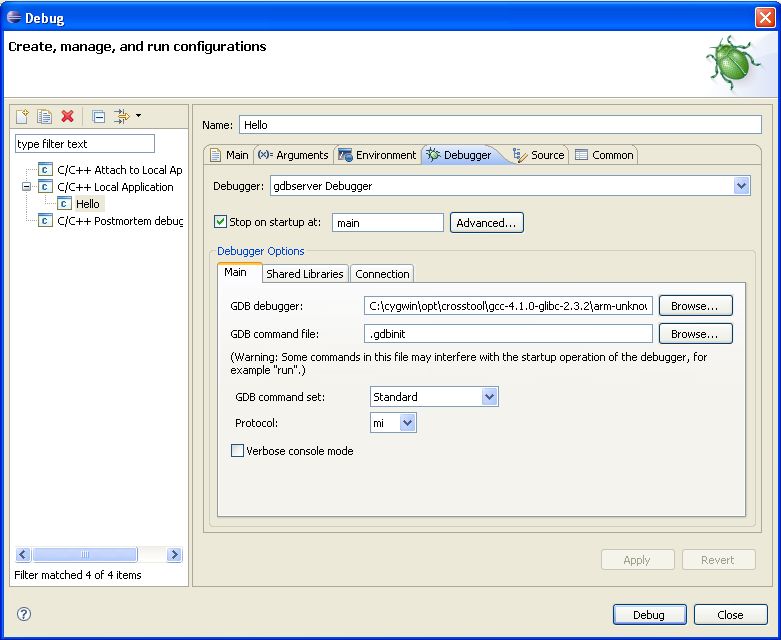Select C/C++ Local Application tree item
The image size is (781, 640).
pyautogui.click(x=115, y=187)
